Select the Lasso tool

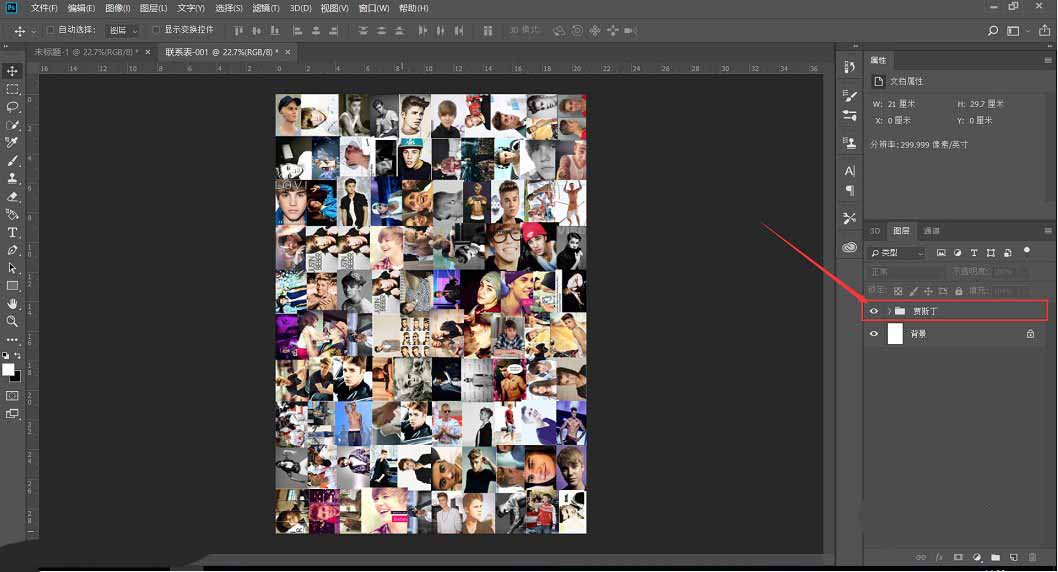click(12, 107)
